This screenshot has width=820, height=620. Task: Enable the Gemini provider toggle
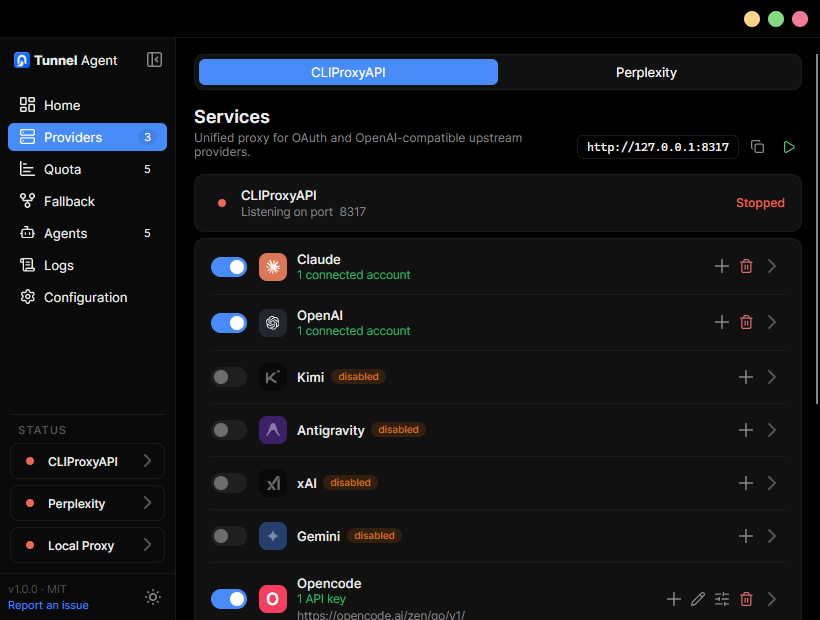[x=229, y=536]
